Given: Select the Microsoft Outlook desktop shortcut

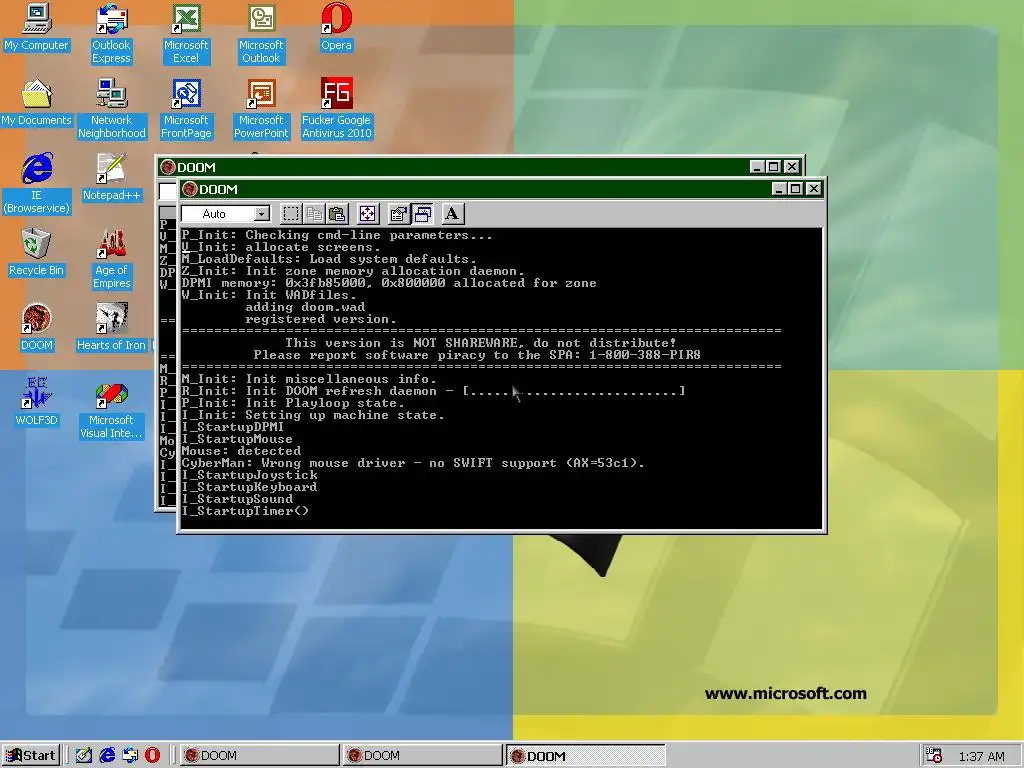Looking at the screenshot, I should (x=261, y=34).
